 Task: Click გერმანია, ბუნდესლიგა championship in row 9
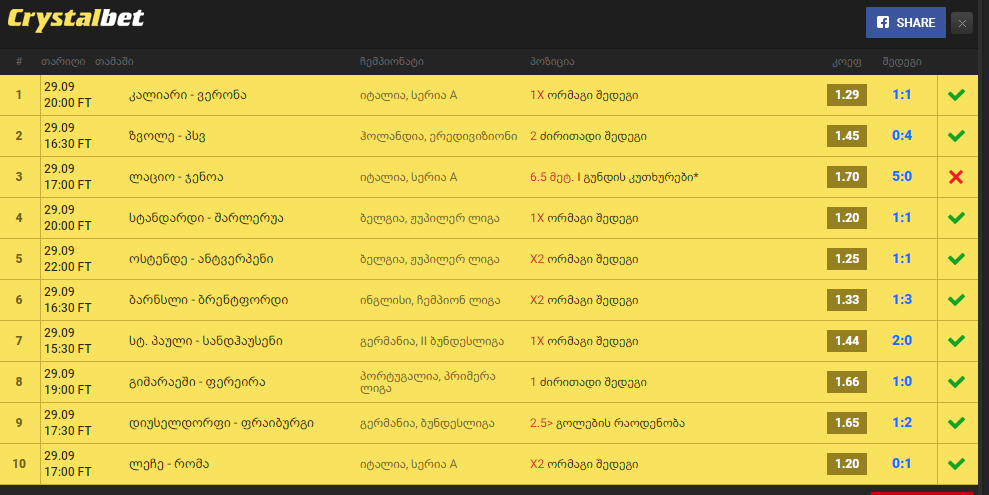(x=427, y=423)
